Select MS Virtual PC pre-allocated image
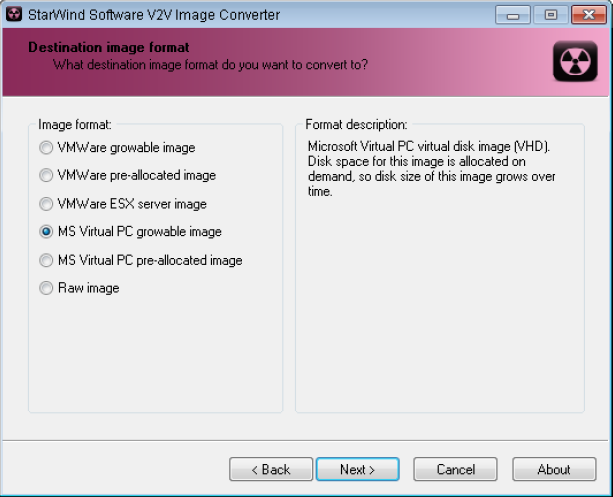 point(46,260)
